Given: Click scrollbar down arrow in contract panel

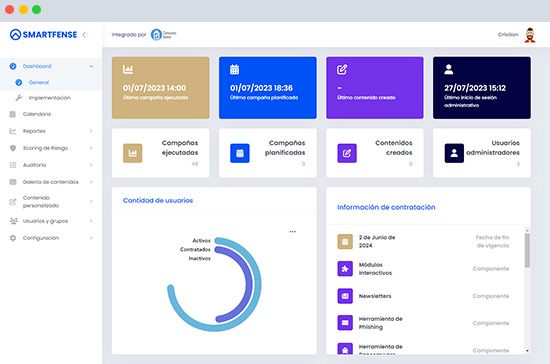Looking at the screenshot, I should [527, 351].
